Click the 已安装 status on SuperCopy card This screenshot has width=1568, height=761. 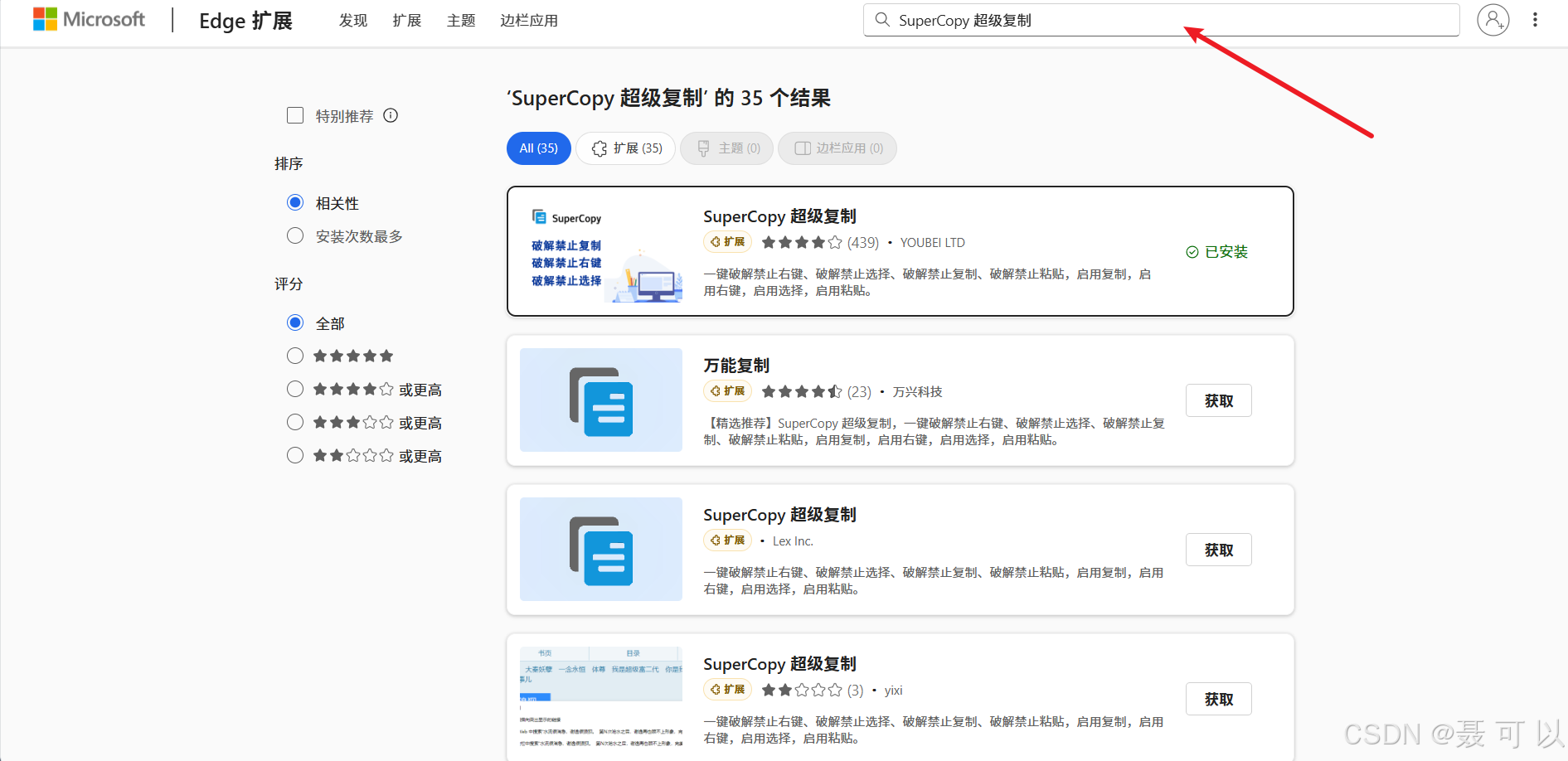[x=1216, y=251]
